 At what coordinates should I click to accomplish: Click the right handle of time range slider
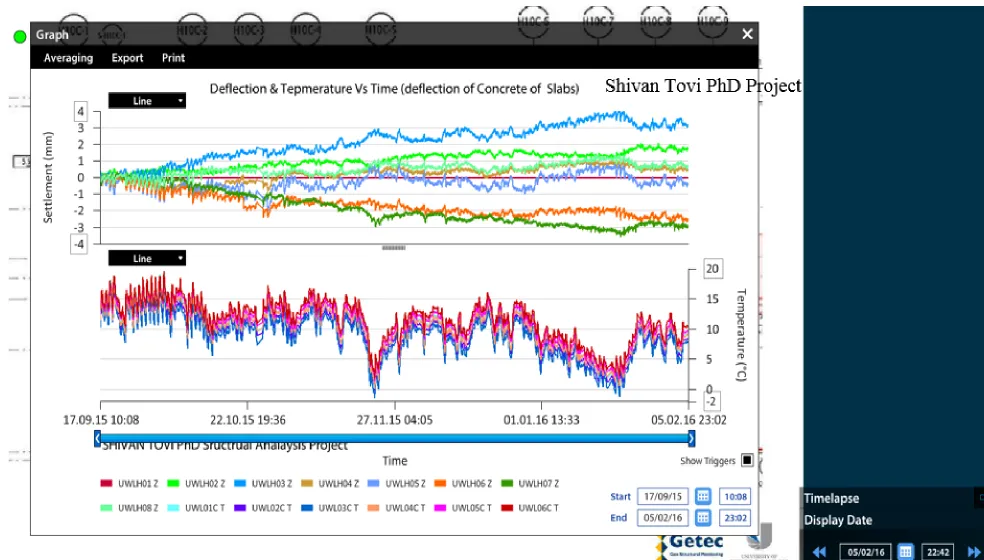(x=692, y=438)
